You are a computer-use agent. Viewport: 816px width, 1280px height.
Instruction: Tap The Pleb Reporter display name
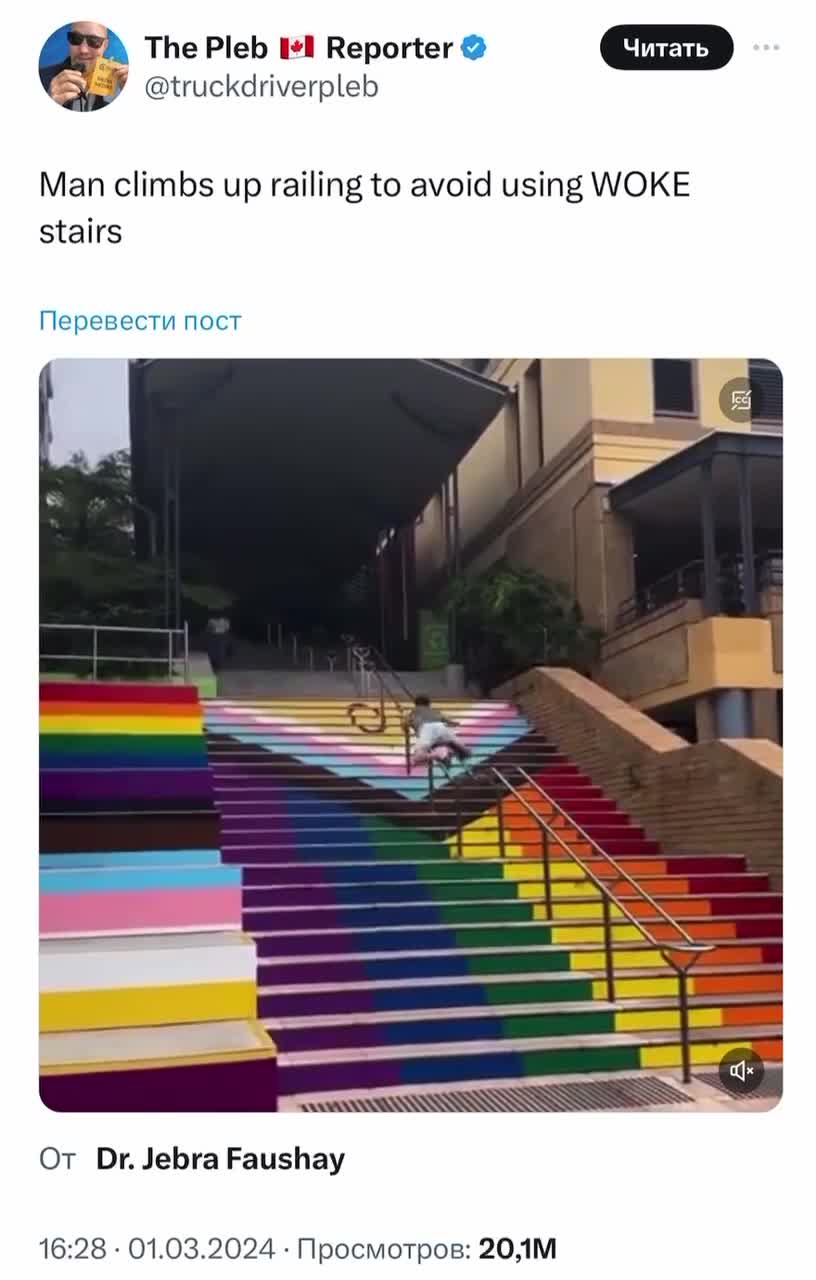click(x=299, y=47)
